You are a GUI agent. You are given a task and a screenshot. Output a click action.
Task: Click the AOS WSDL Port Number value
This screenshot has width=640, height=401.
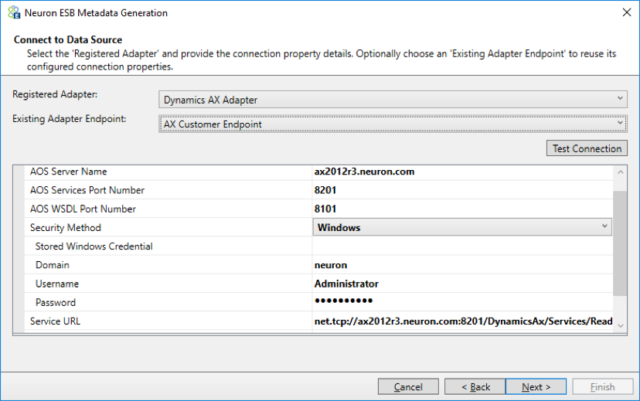(462, 209)
